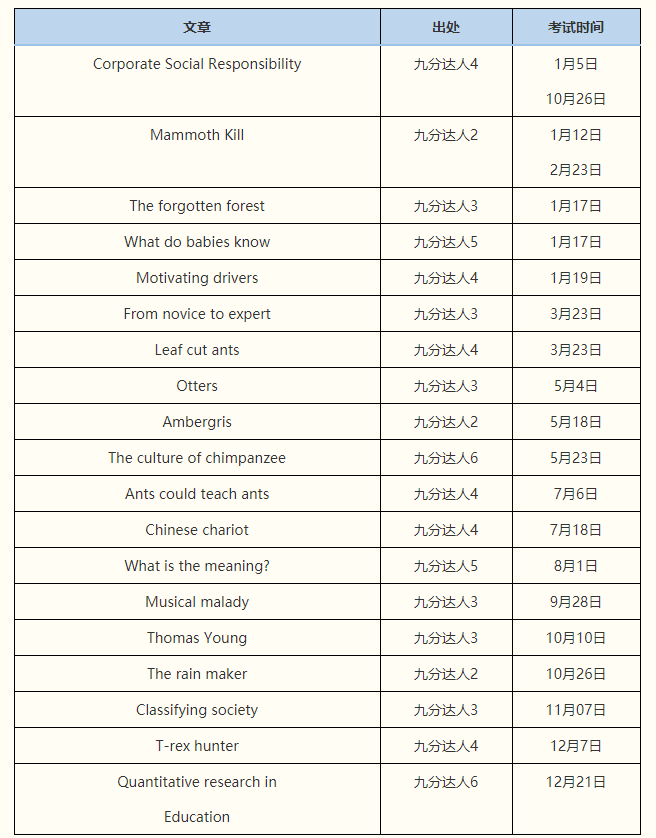Select the Leaf cut ants title

coord(197,350)
